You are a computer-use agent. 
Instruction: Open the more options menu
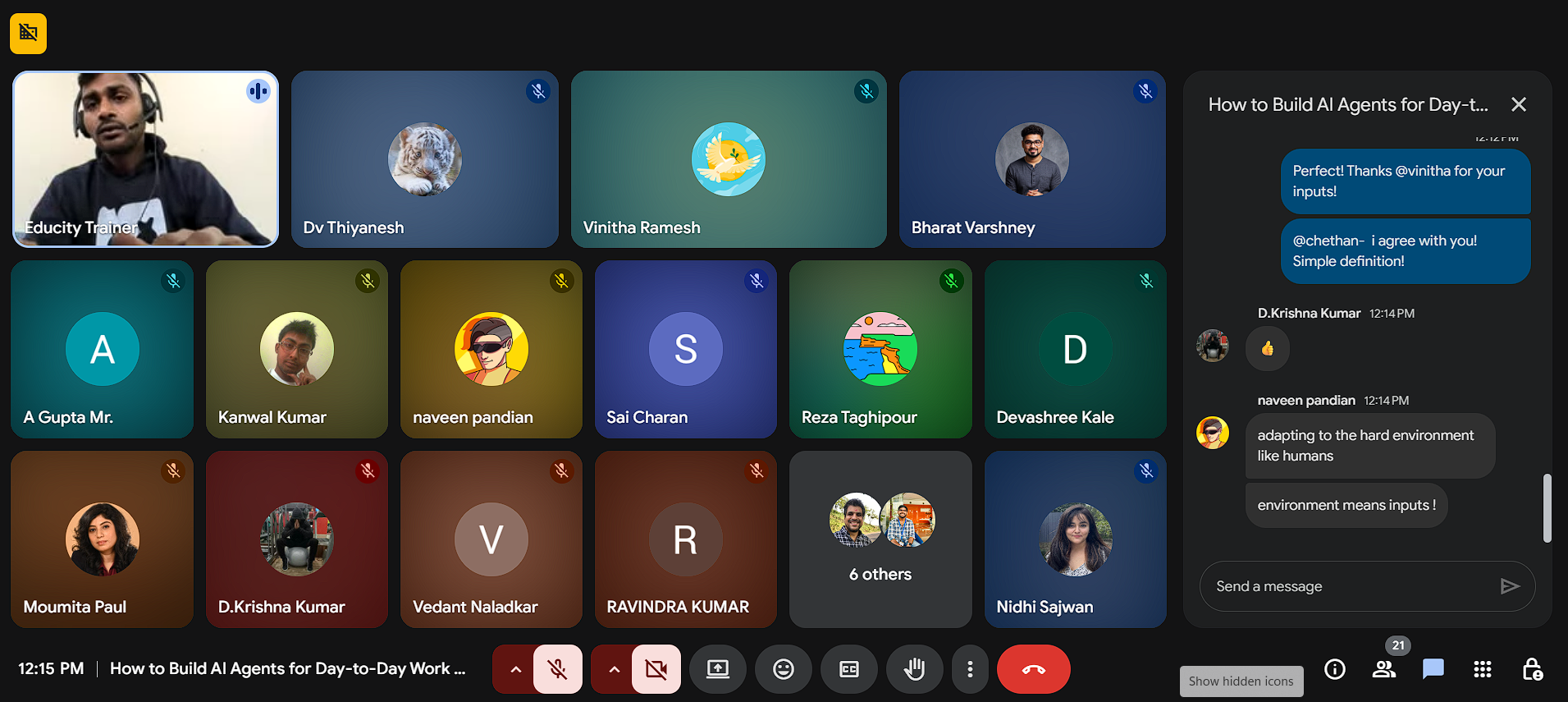970,669
